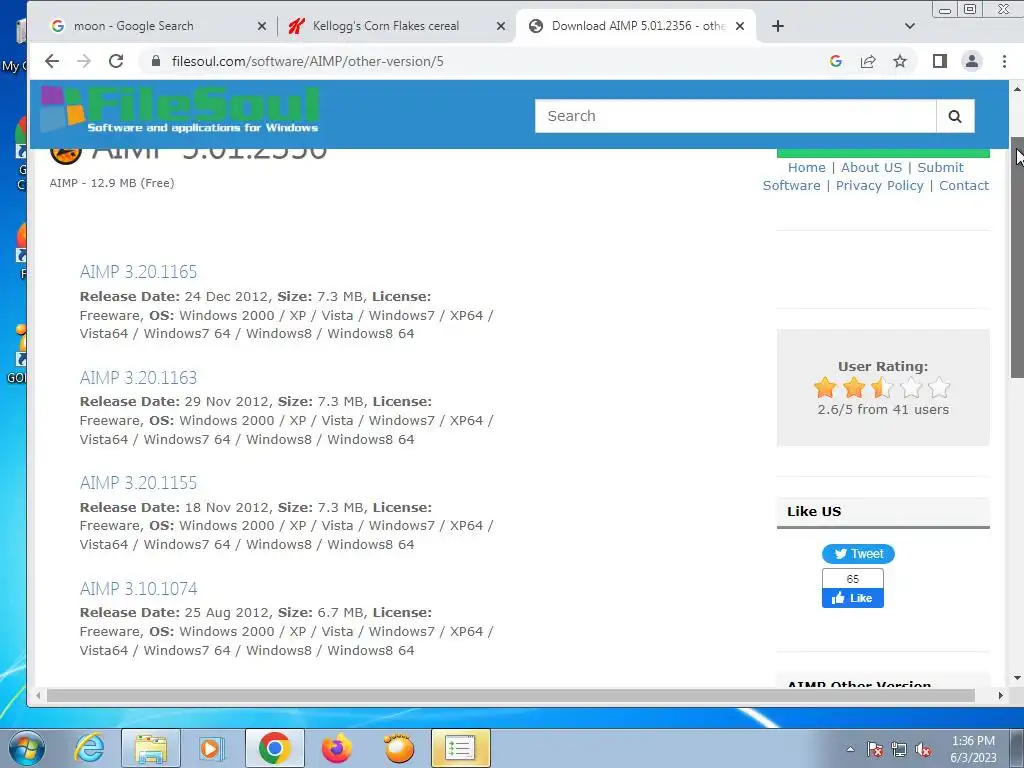Viewport: 1024px width, 768px height.
Task: Open the Home link
Action: 807,168
